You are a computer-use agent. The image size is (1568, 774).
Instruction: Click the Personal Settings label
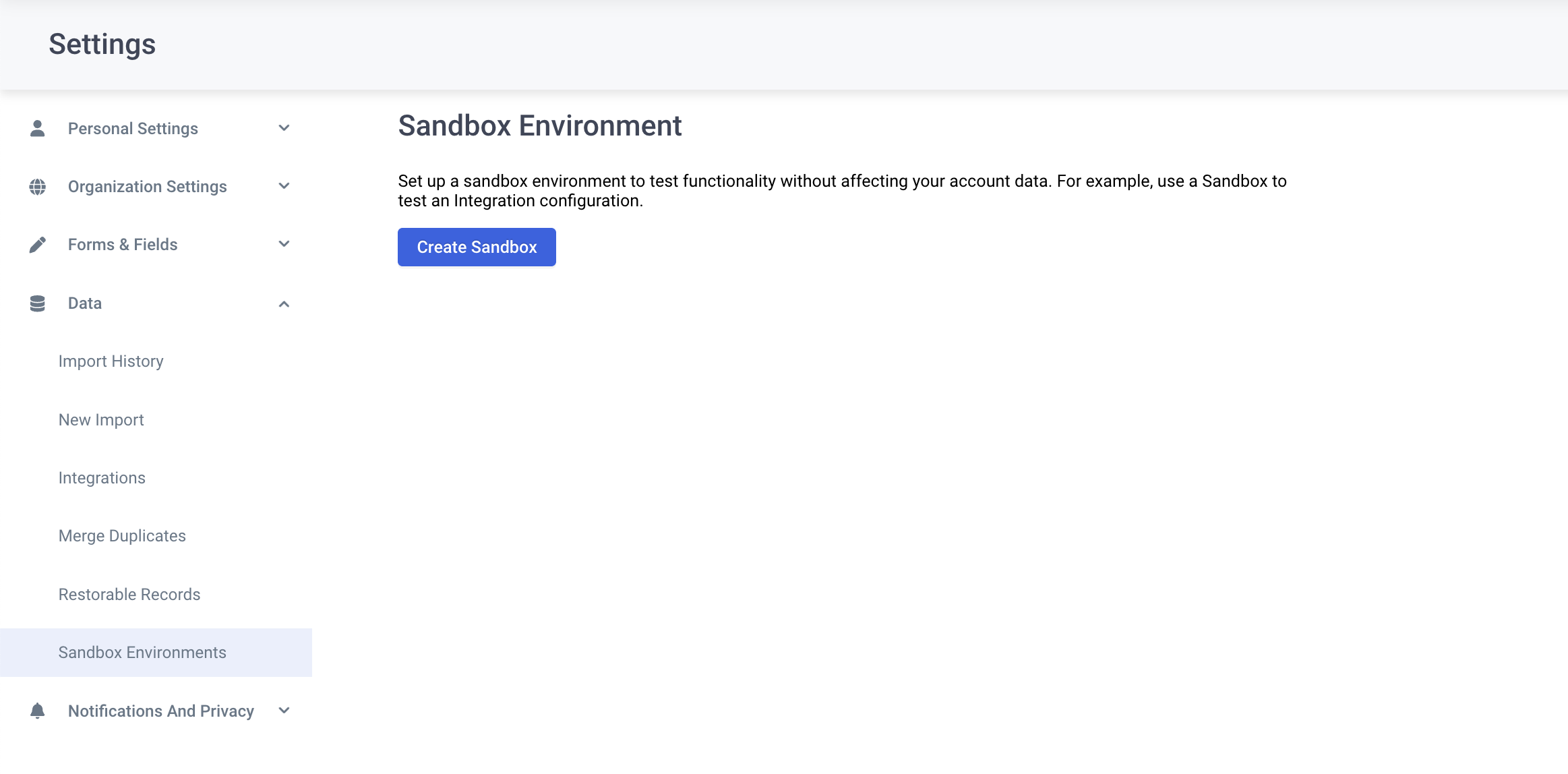pyautogui.click(x=133, y=129)
